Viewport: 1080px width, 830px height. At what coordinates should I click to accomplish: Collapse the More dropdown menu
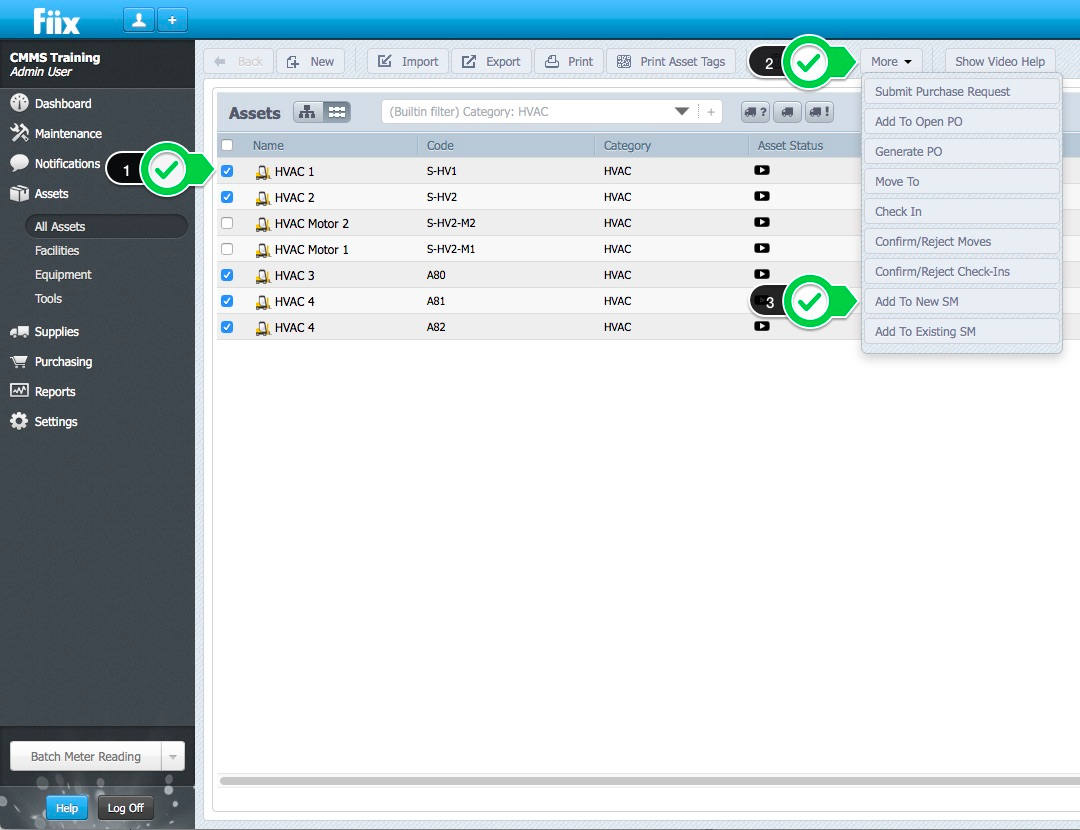pos(890,62)
